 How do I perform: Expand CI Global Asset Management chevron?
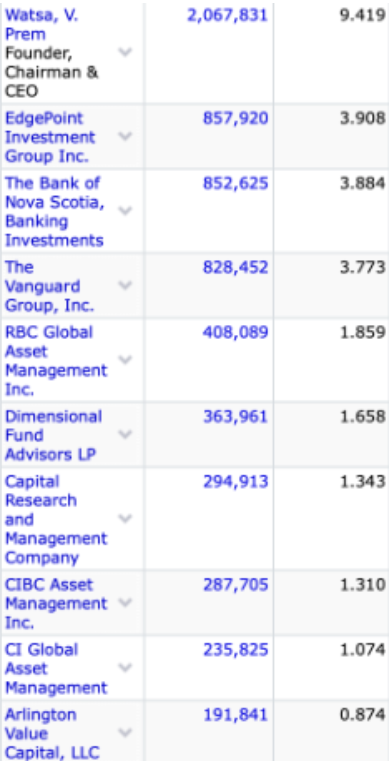coord(125,668)
